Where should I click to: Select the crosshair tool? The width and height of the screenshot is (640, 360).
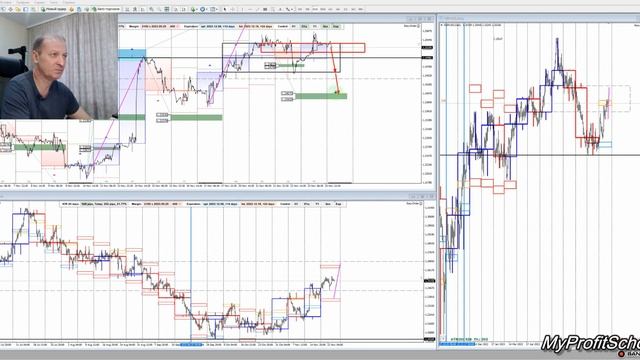232,9
